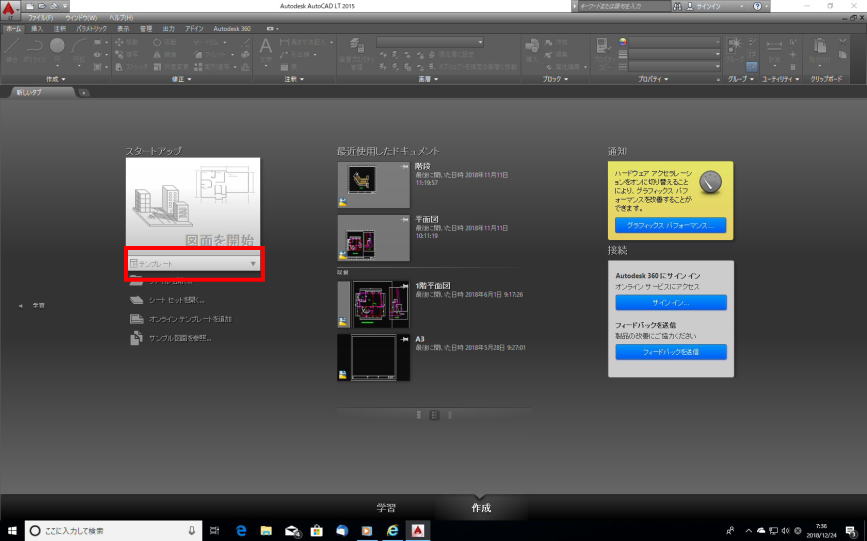The width and height of the screenshot is (867, 541).
Task: Expand the プロパティ panel
Action: (x=653, y=79)
